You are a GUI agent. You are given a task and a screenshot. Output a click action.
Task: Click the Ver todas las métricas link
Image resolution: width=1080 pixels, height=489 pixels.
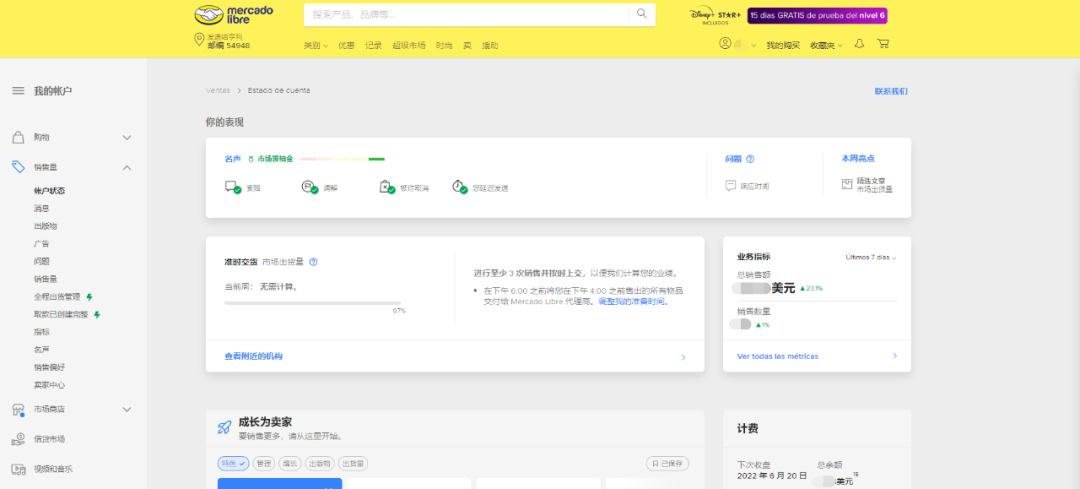pyautogui.click(x=778, y=356)
